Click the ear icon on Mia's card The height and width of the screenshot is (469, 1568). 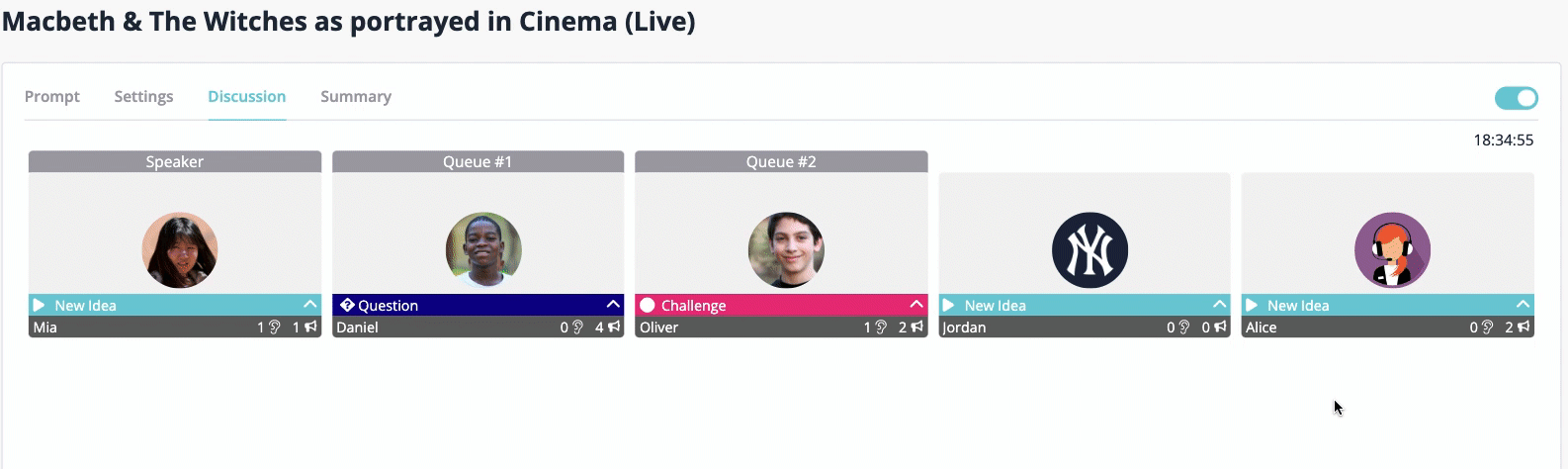tap(275, 328)
